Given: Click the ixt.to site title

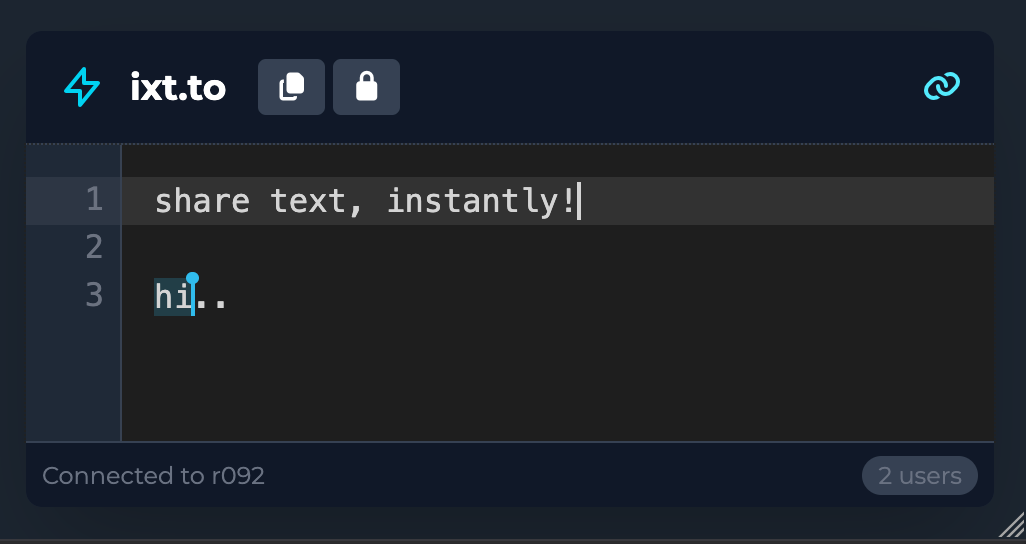Looking at the screenshot, I should click(x=178, y=88).
